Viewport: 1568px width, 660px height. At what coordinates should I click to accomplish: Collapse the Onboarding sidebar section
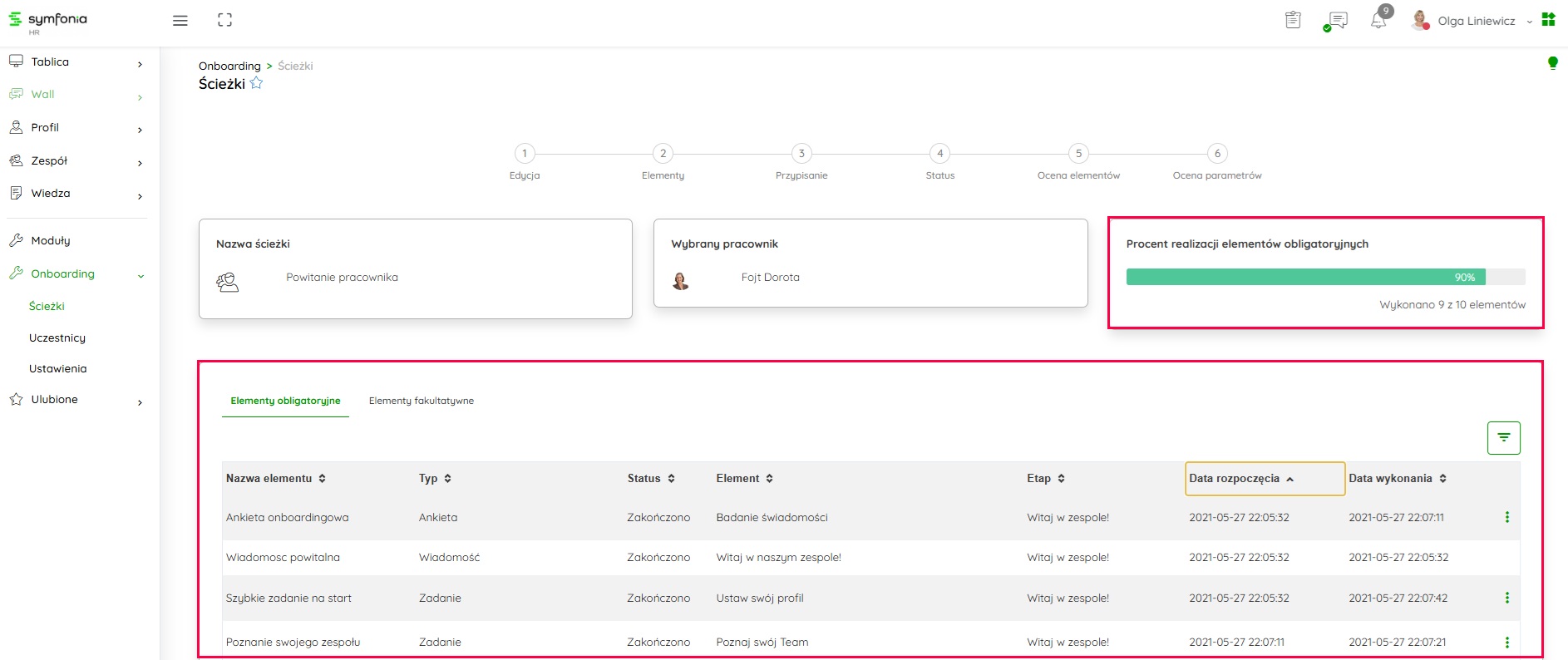coord(75,274)
